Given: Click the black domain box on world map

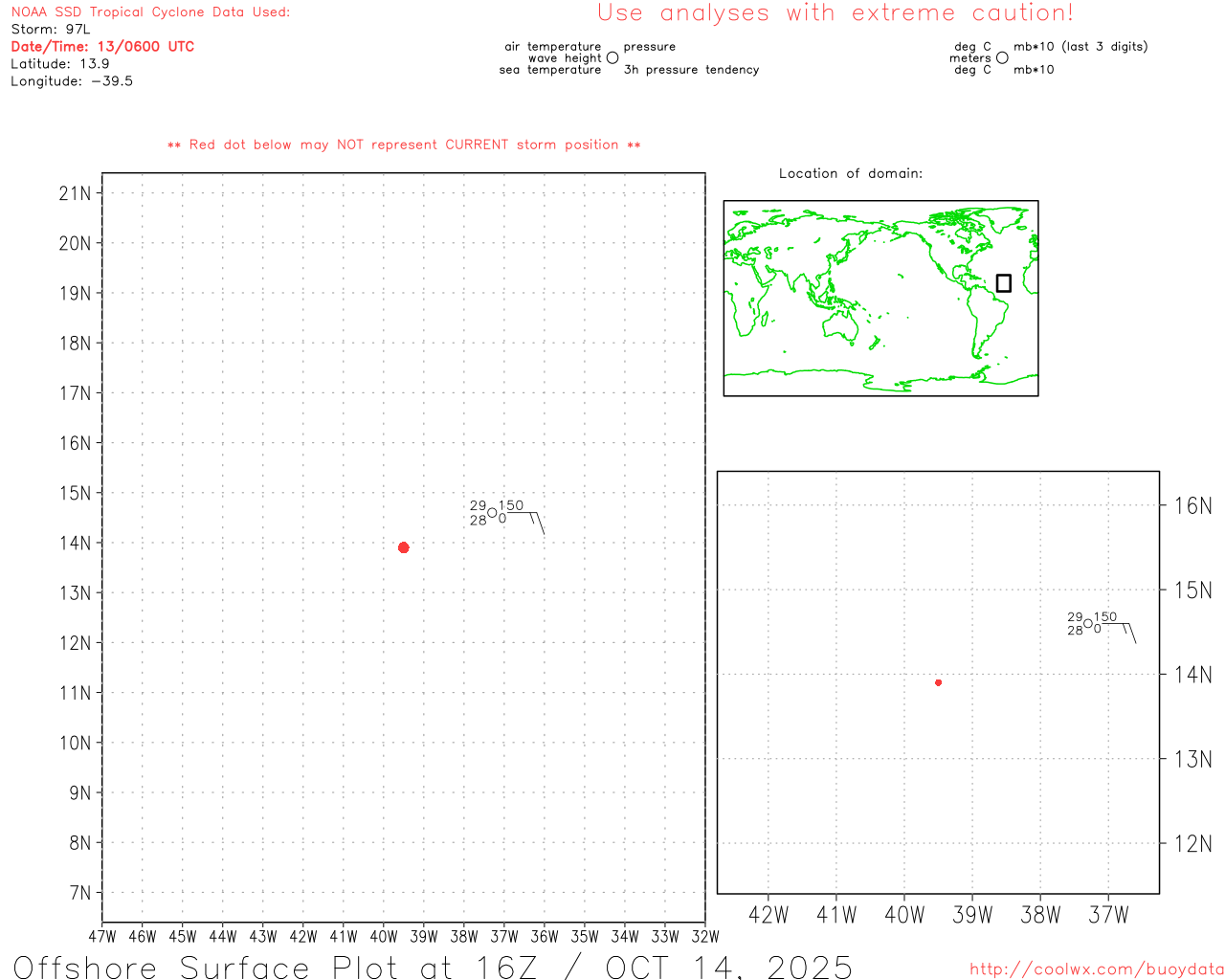Looking at the screenshot, I should point(1003,283).
